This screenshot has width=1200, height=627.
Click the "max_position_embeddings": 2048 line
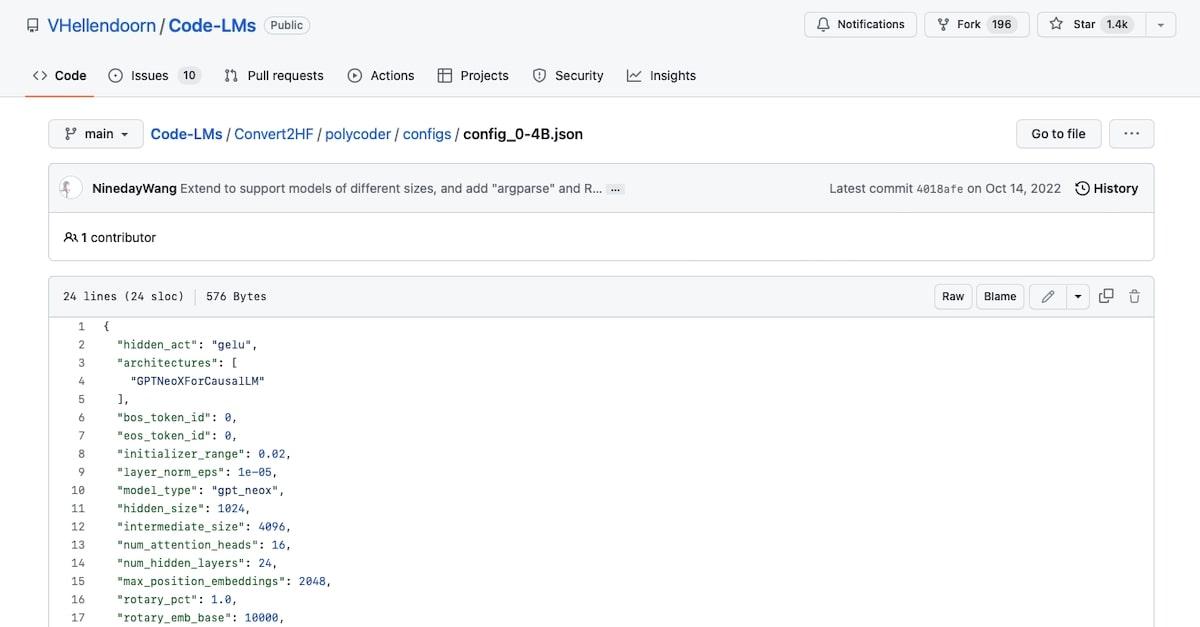tap(224, 581)
